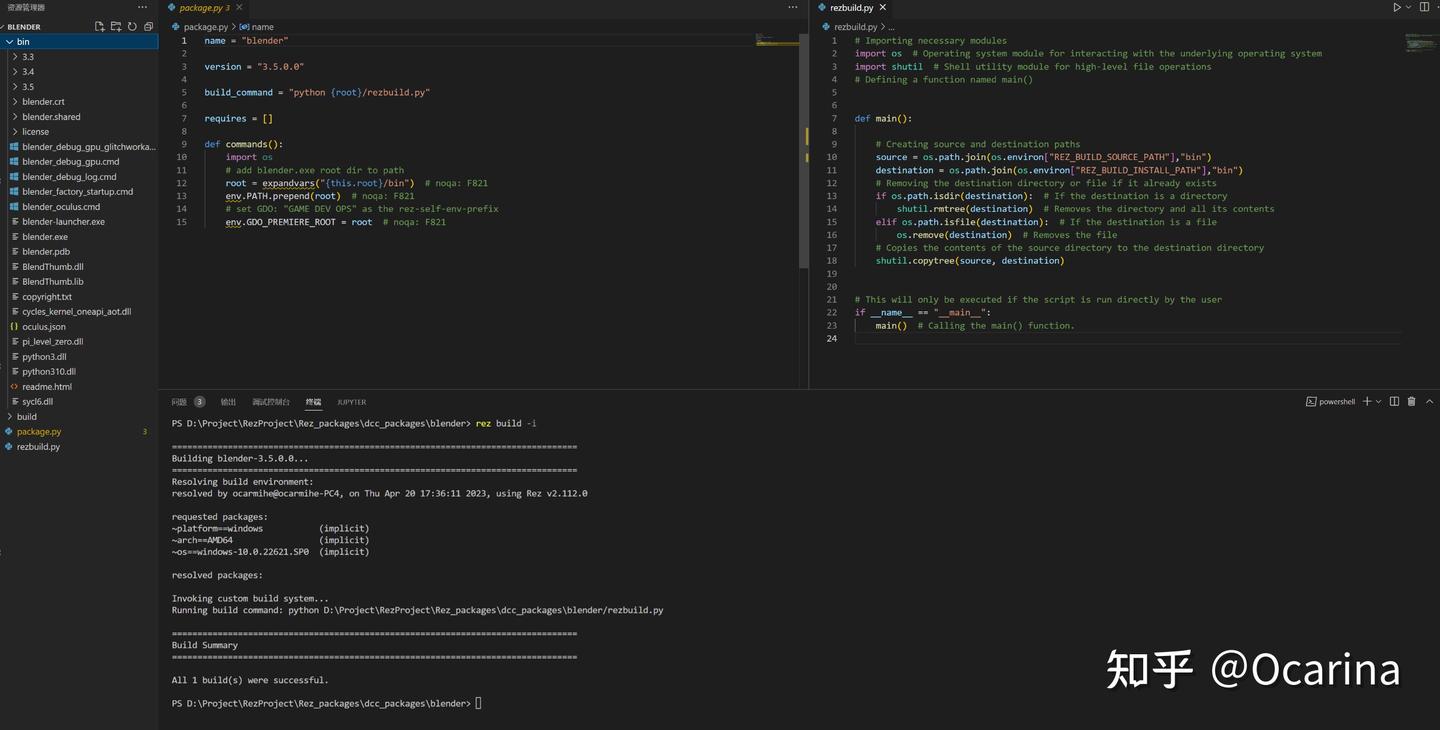Switch to the 问题 (Problems) panel tab
1440x730 pixels.
179,402
